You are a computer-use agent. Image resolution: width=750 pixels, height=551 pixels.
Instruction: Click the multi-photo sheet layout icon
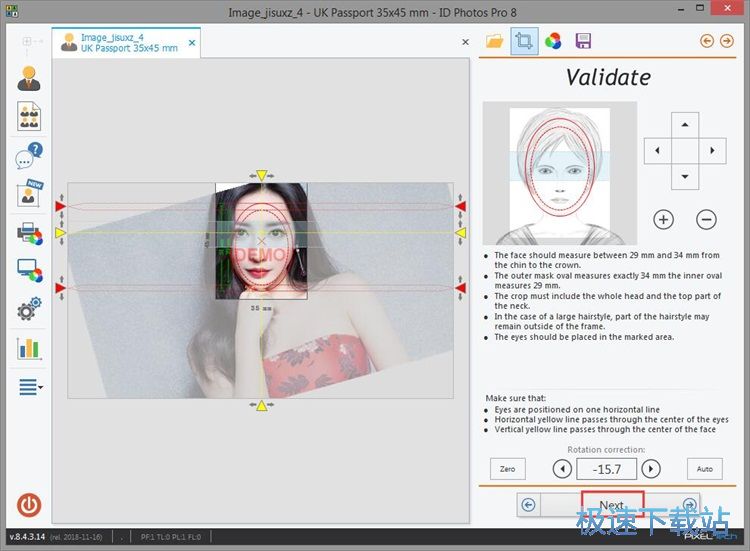[29, 117]
